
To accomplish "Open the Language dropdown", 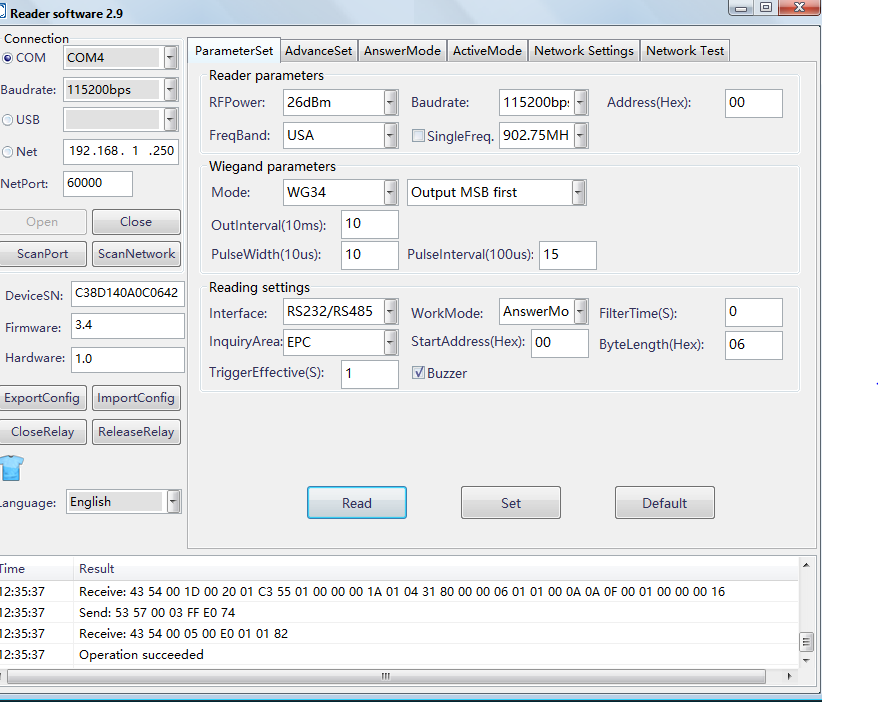I will (174, 501).
